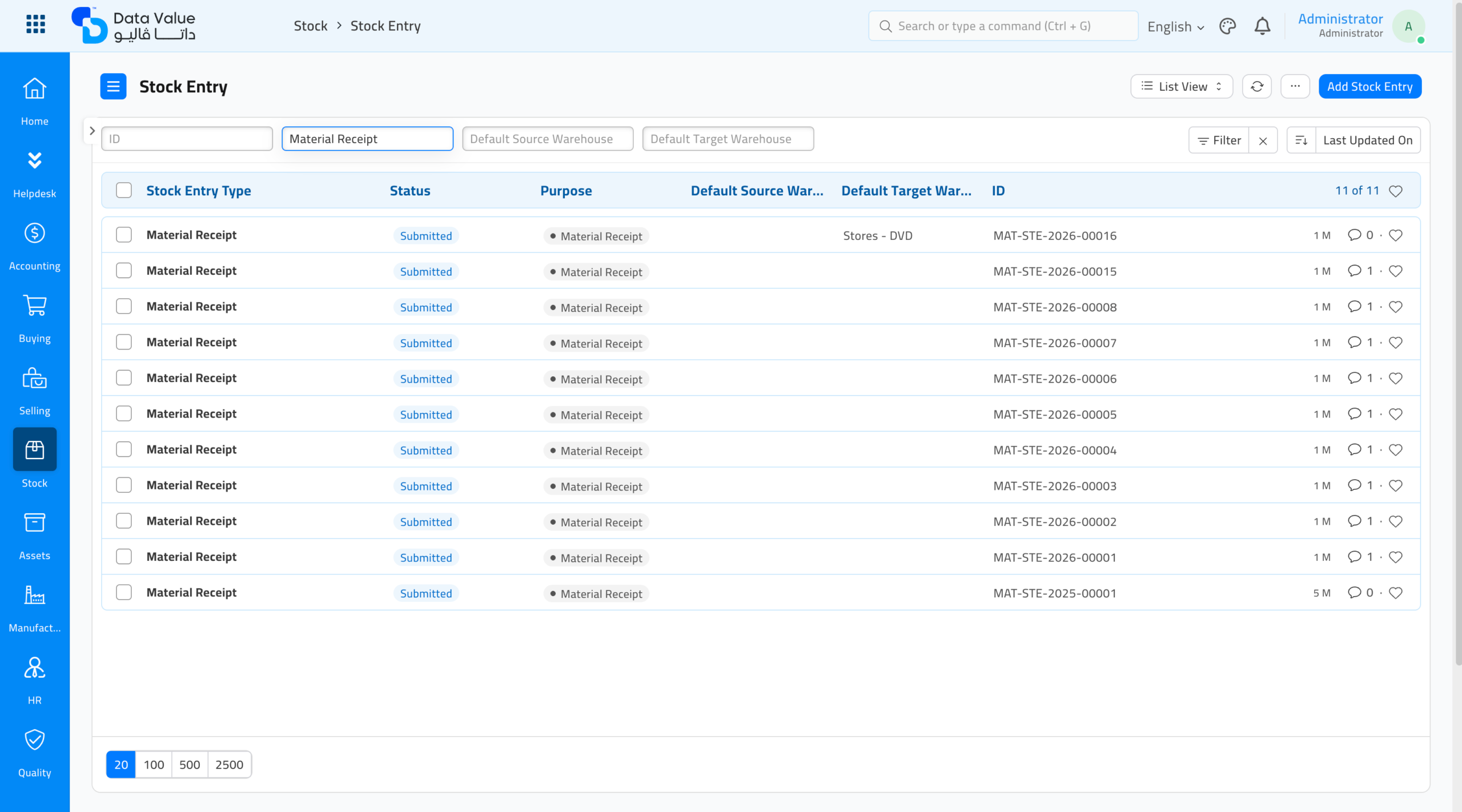The image size is (1462, 812).
Task: Open the Filter button
Action: click(1219, 140)
